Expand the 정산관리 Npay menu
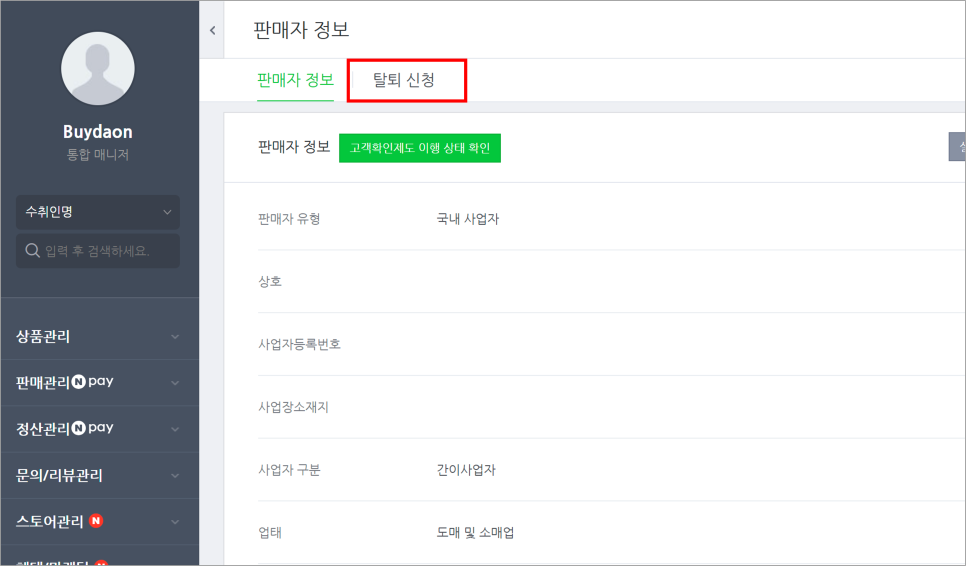The height and width of the screenshot is (566, 966). (x=98, y=429)
